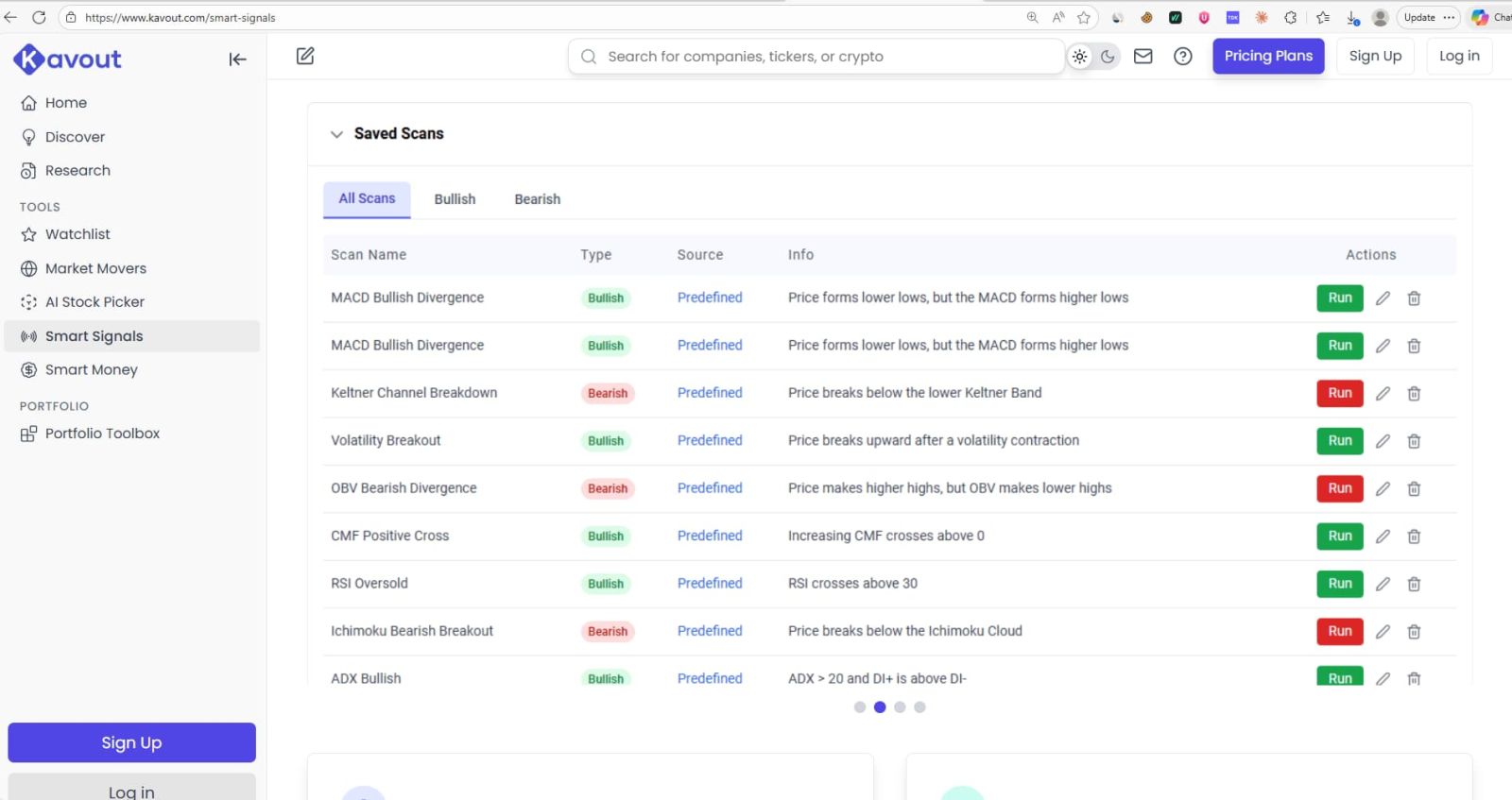The image size is (1512, 800).
Task: Collapse the sidebar with the arrow icon
Action: pyautogui.click(x=237, y=60)
